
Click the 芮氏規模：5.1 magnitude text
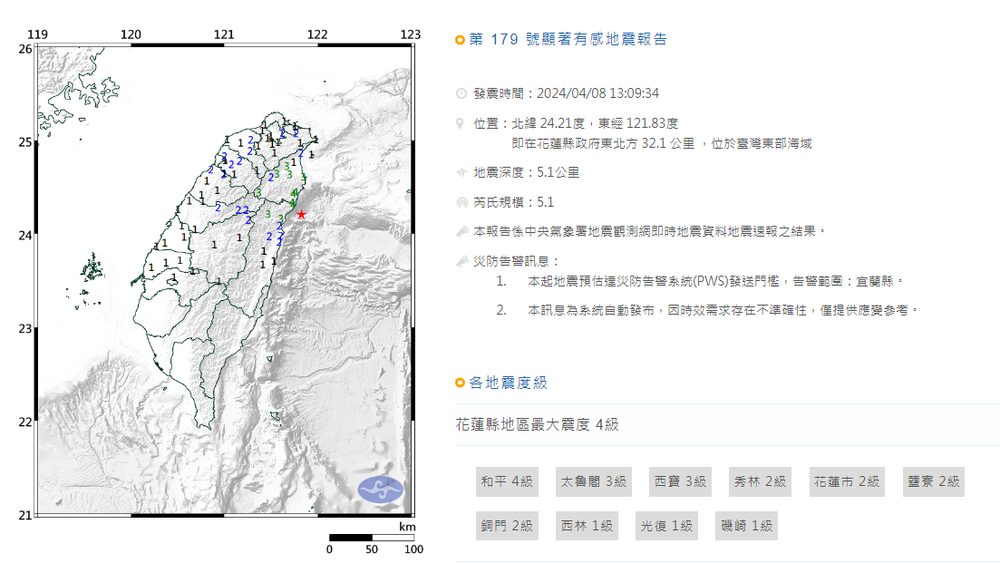(513, 202)
